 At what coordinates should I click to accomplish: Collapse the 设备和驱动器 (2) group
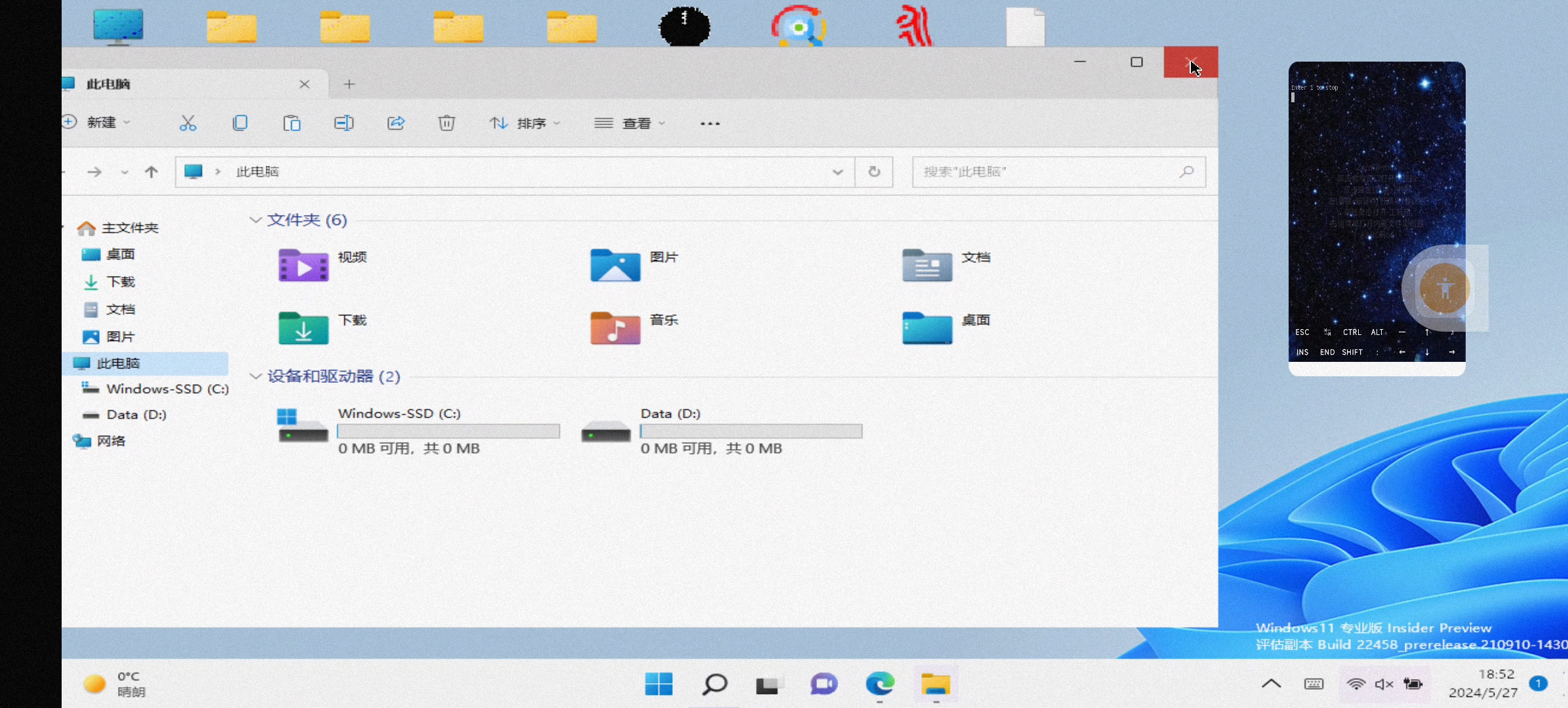[x=255, y=376]
